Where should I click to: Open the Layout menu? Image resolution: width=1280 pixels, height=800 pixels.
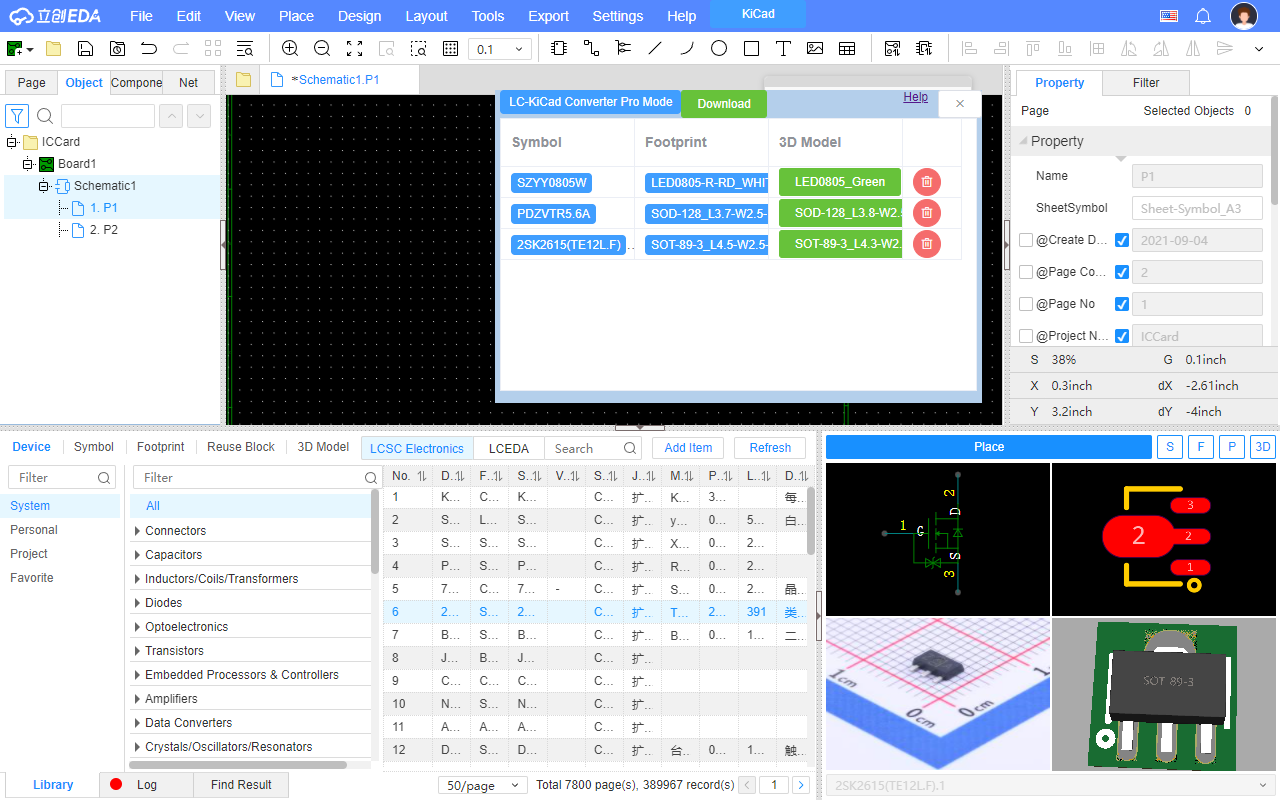click(x=427, y=16)
